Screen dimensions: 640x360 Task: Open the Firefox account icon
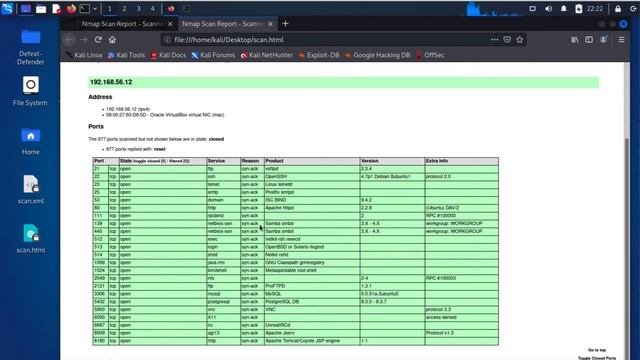(604, 40)
